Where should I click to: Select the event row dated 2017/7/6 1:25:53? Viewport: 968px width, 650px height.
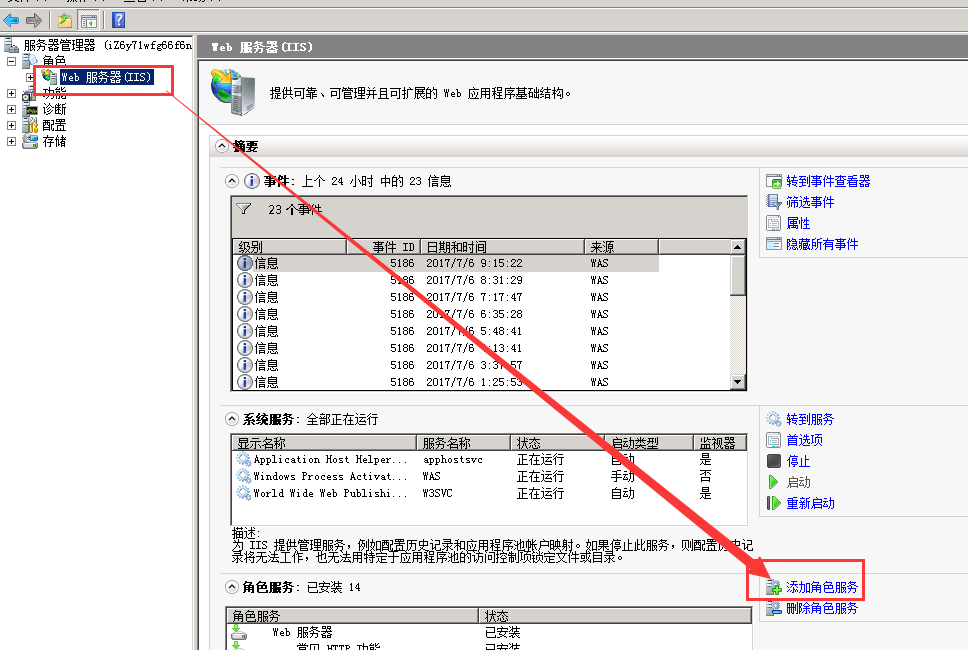click(446, 382)
